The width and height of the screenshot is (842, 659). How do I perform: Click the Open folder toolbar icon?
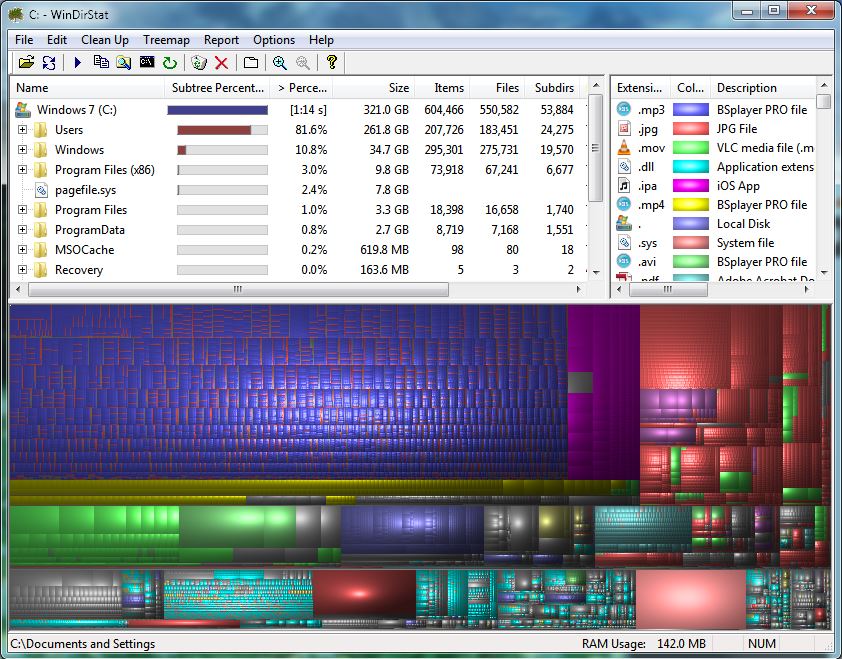(x=26, y=63)
